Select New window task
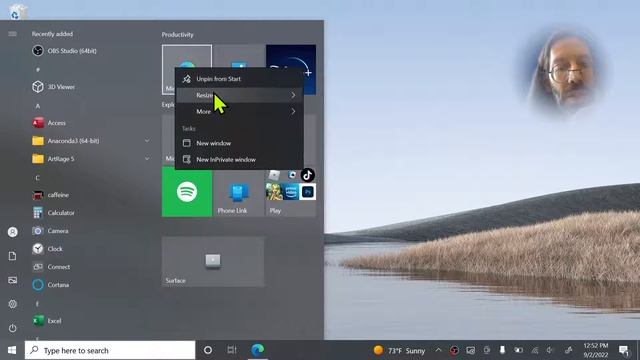Viewport: 640px width, 360px height. pos(239,143)
